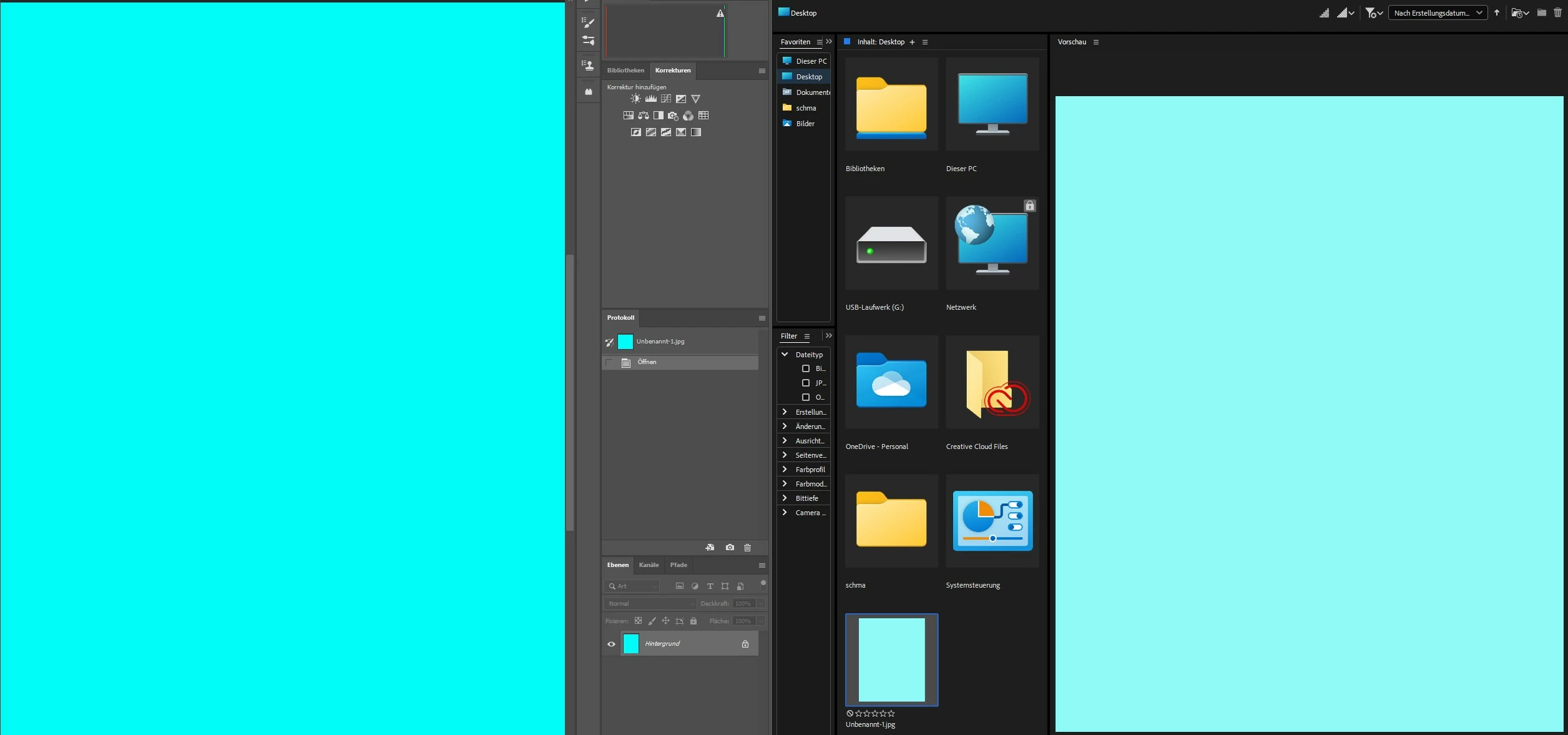Check the JP... file type filter

[806, 383]
